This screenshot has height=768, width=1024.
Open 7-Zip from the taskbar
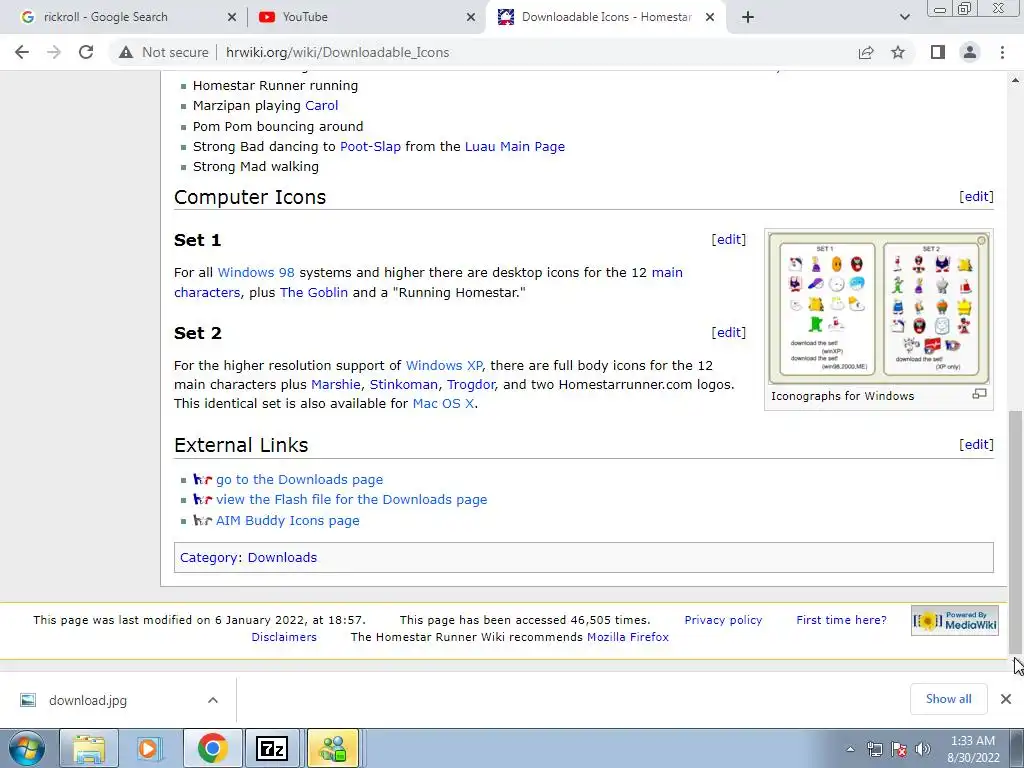[x=272, y=748]
